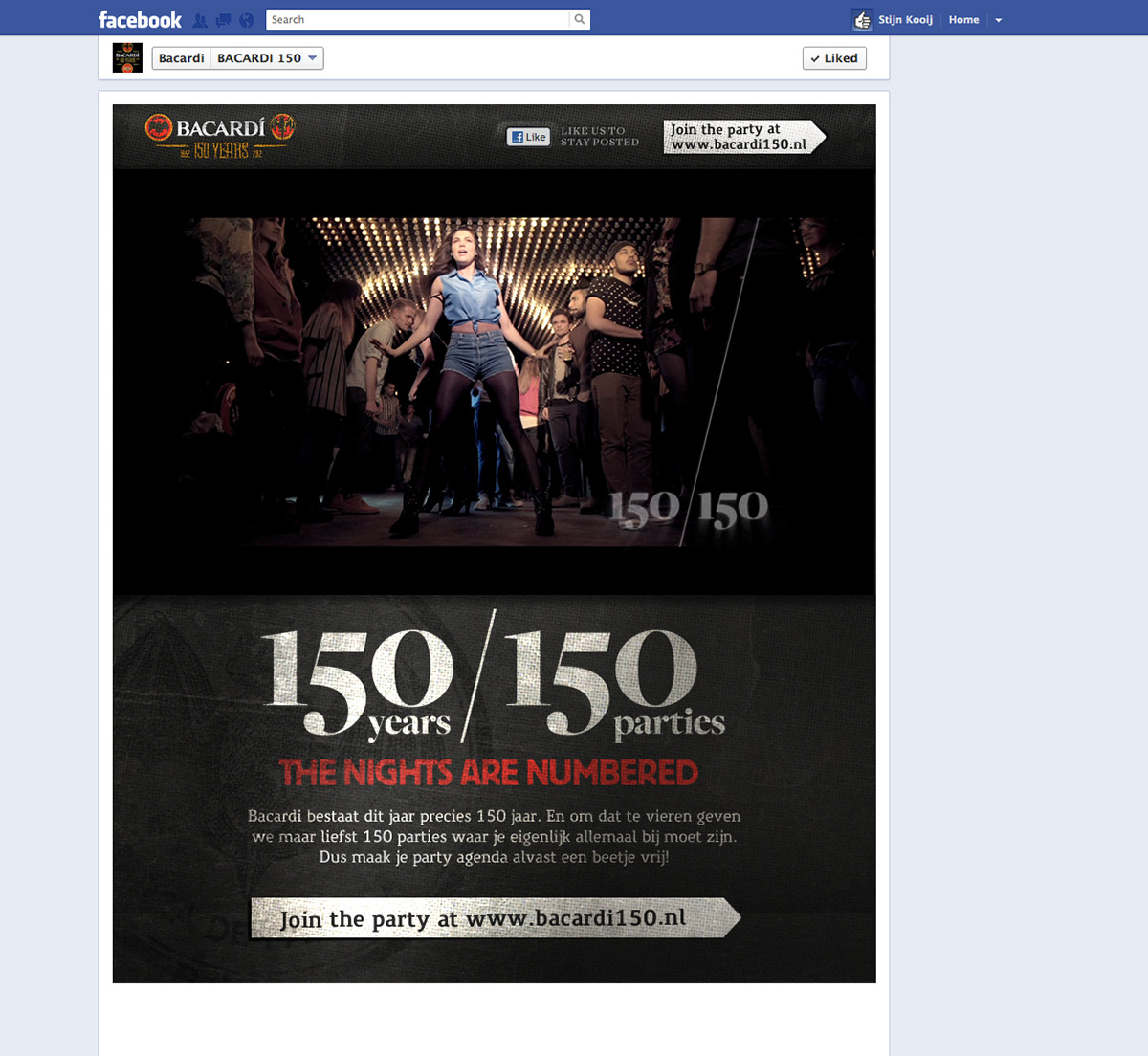
Task: Click the bottom Join the party bacardi150.nl banner
Action: [495, 918]
